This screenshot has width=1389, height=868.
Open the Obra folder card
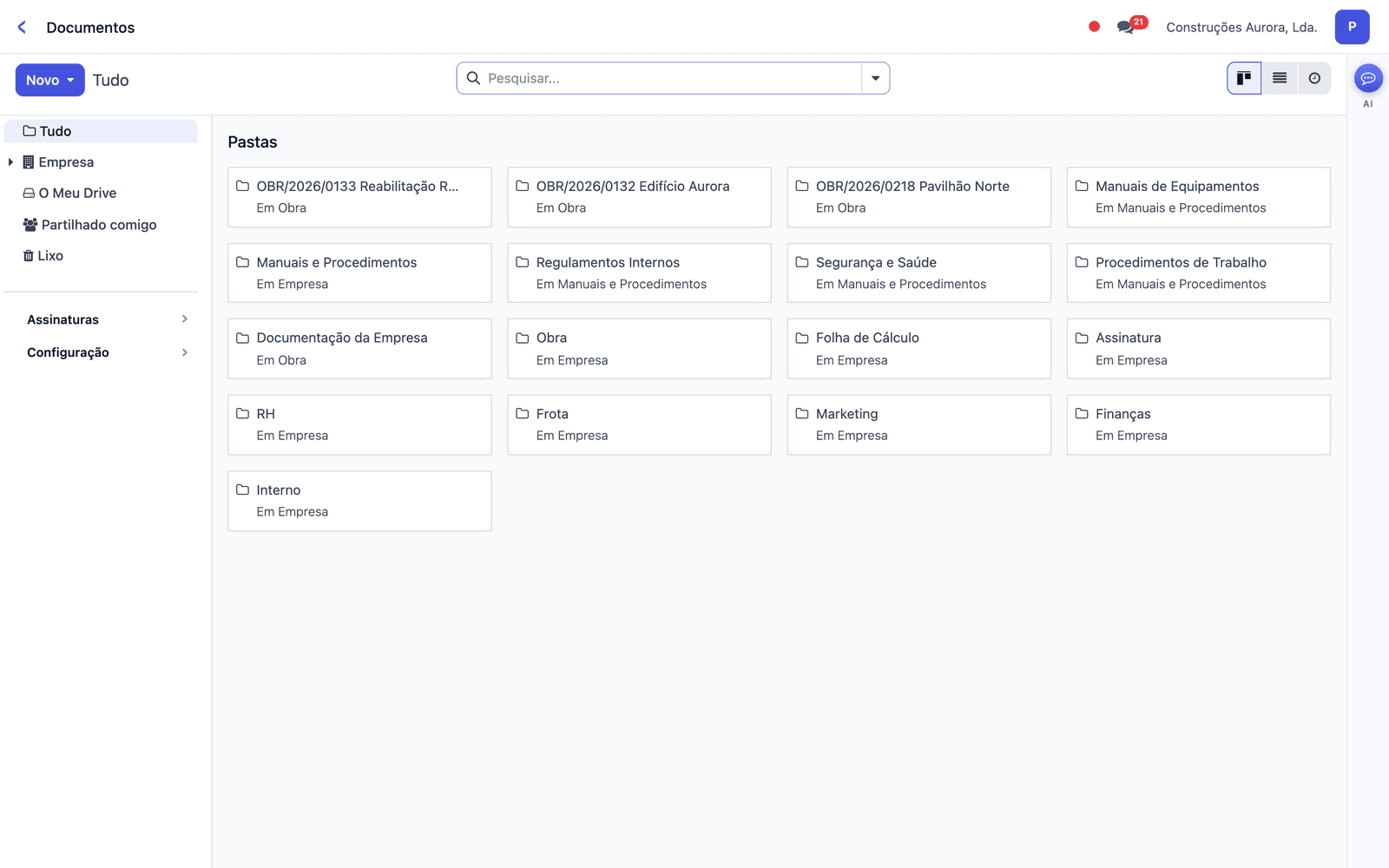[639, 349]
